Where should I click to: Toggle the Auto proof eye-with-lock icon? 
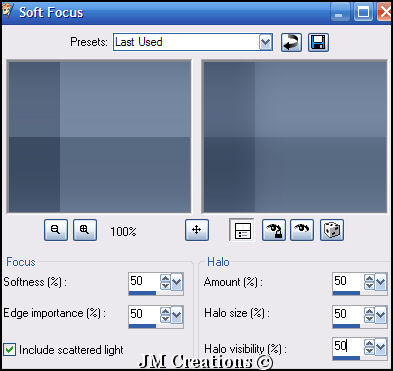coord(274,230)
